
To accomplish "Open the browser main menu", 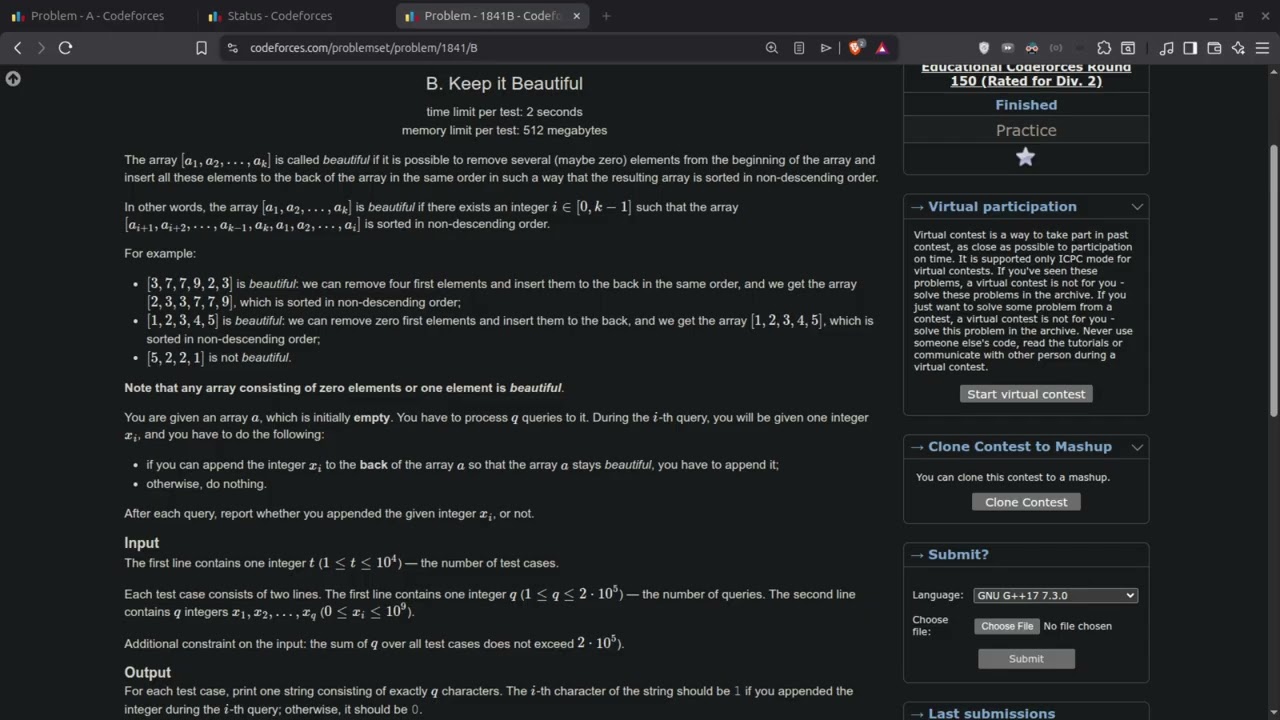I will tap(1262, 47).
